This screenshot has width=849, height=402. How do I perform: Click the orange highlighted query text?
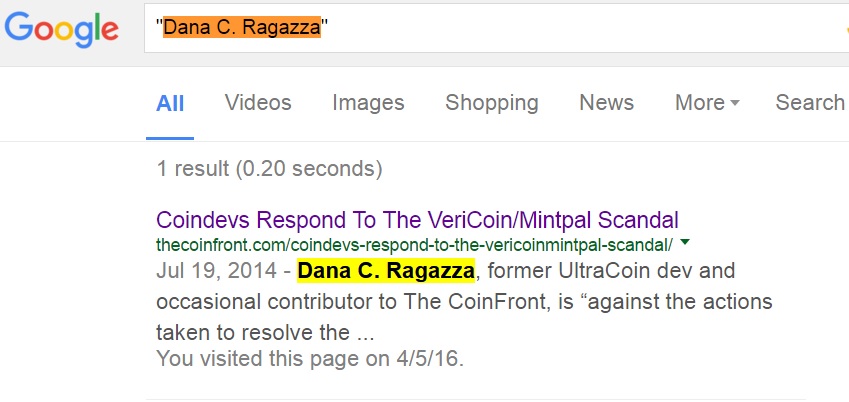tap(242, 27)
